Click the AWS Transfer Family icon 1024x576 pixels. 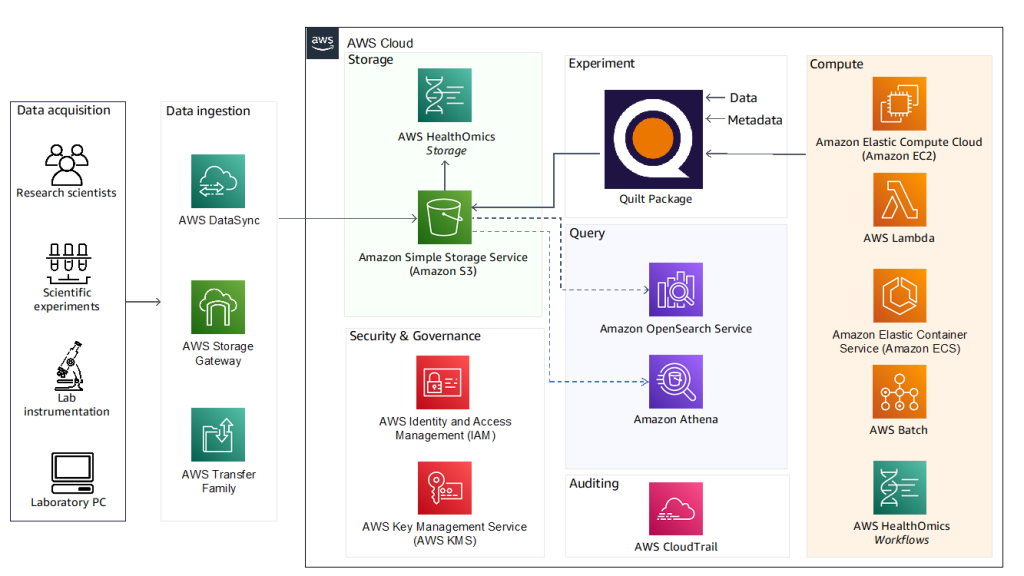218,432
